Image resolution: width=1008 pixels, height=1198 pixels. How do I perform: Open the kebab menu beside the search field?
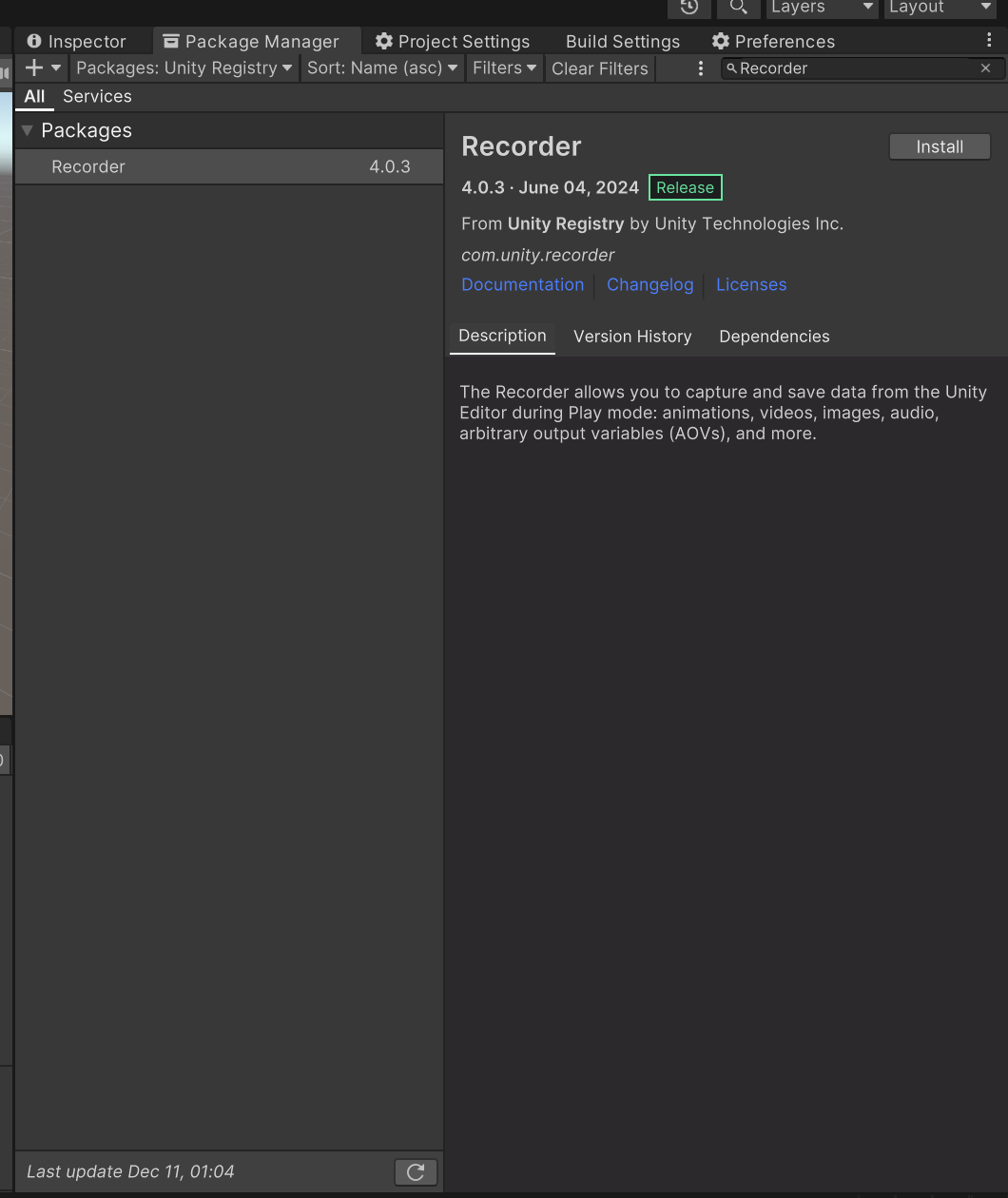point(701,68)
